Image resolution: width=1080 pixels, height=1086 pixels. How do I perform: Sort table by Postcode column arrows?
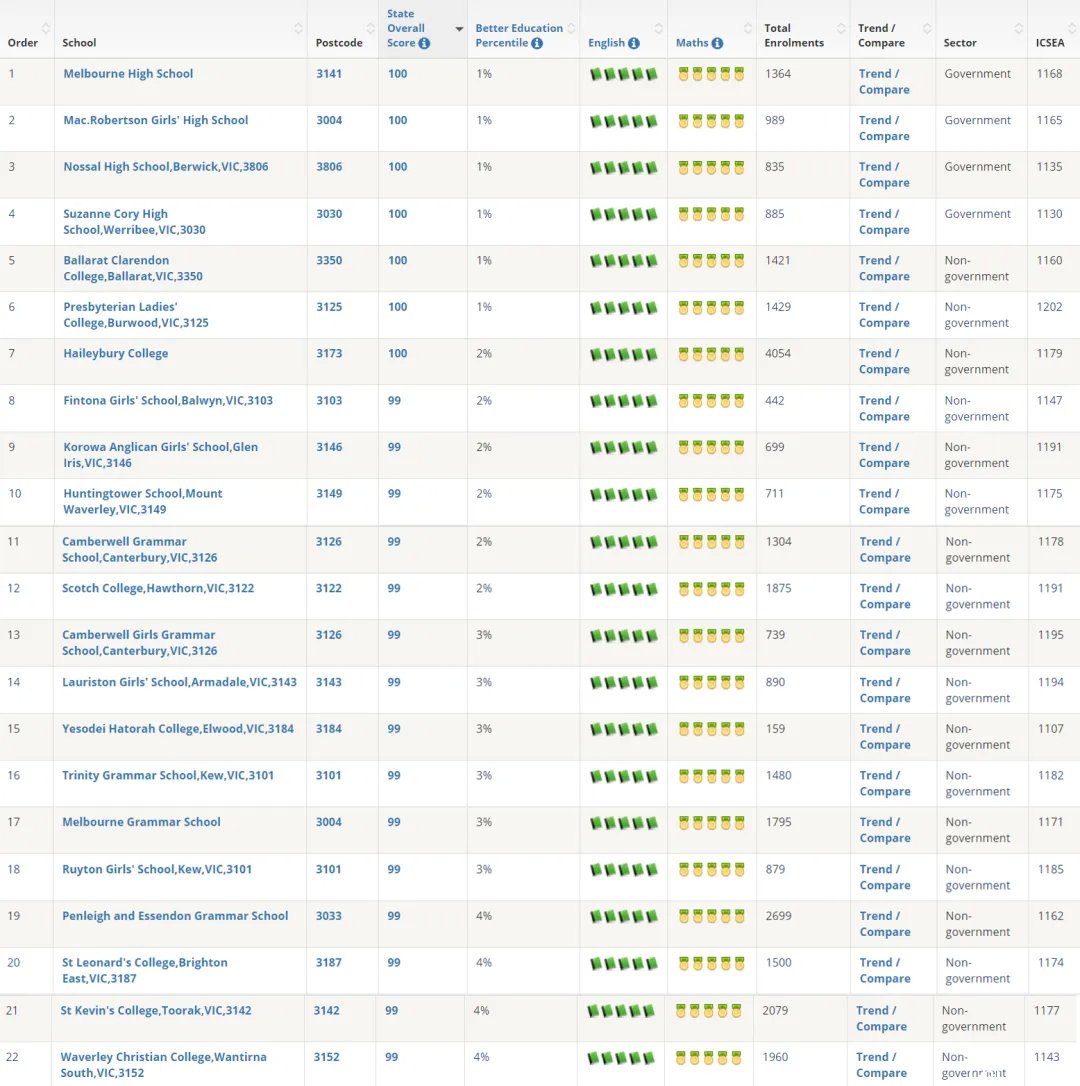371,28
